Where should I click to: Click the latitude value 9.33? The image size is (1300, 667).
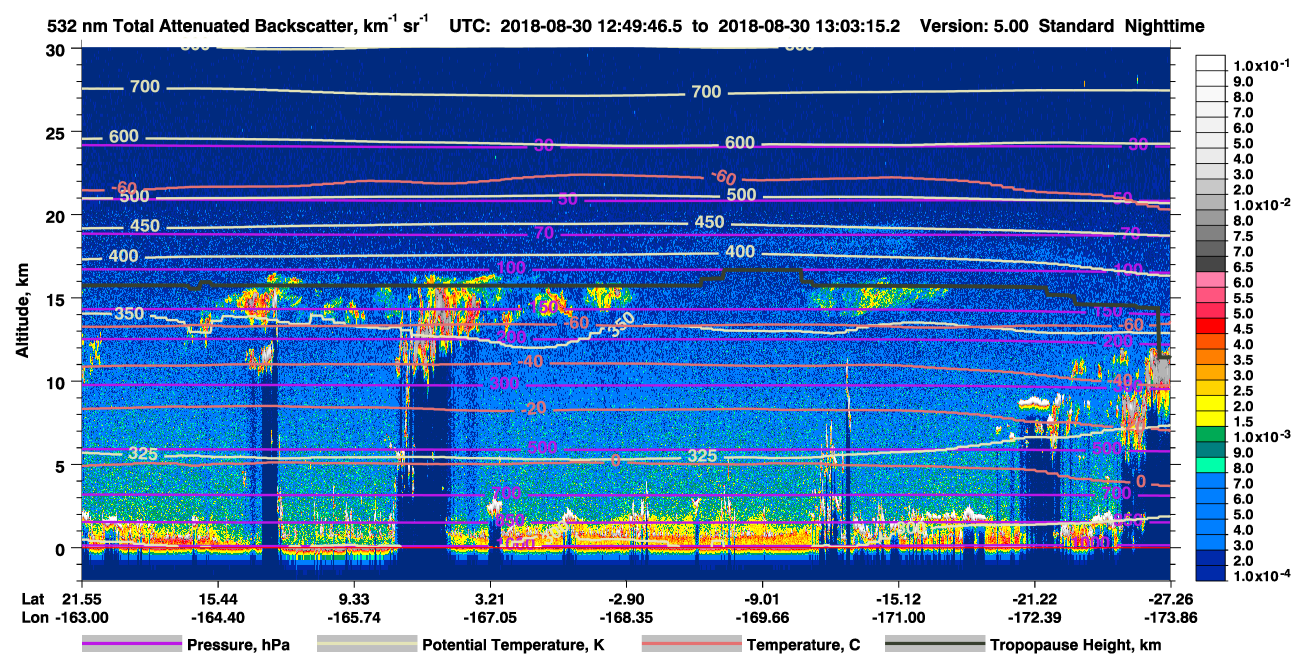click(354, 598)
